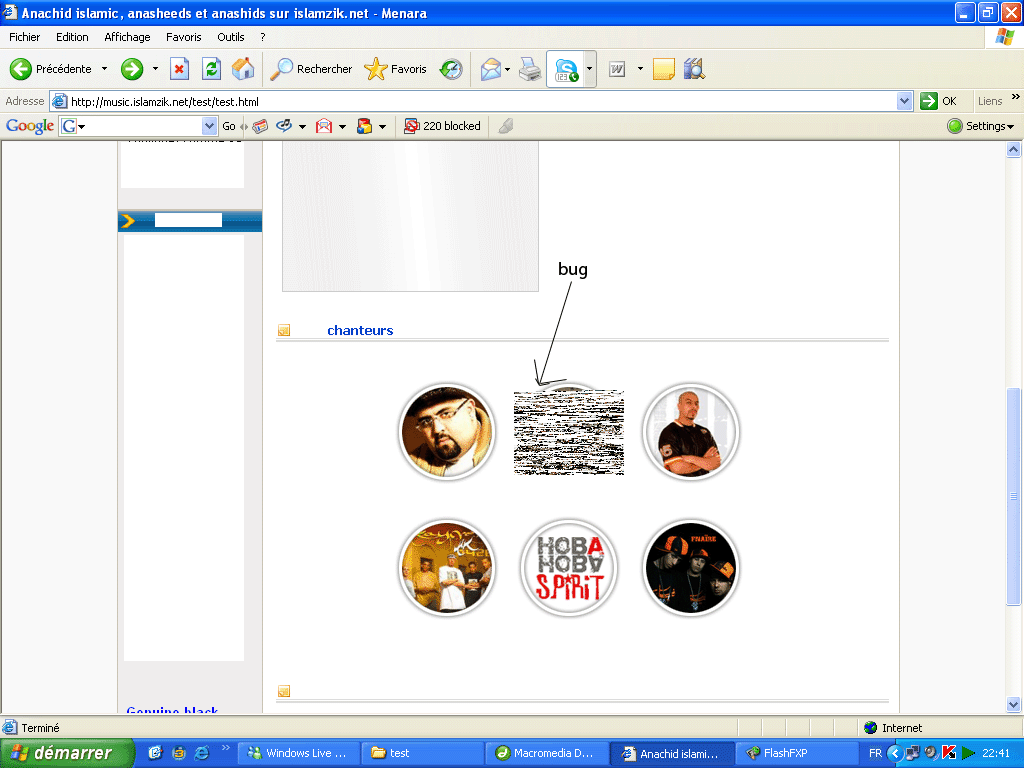
Task: Expand the Google bookmark dropdown arrow
Action: click(x=302, y=126)
